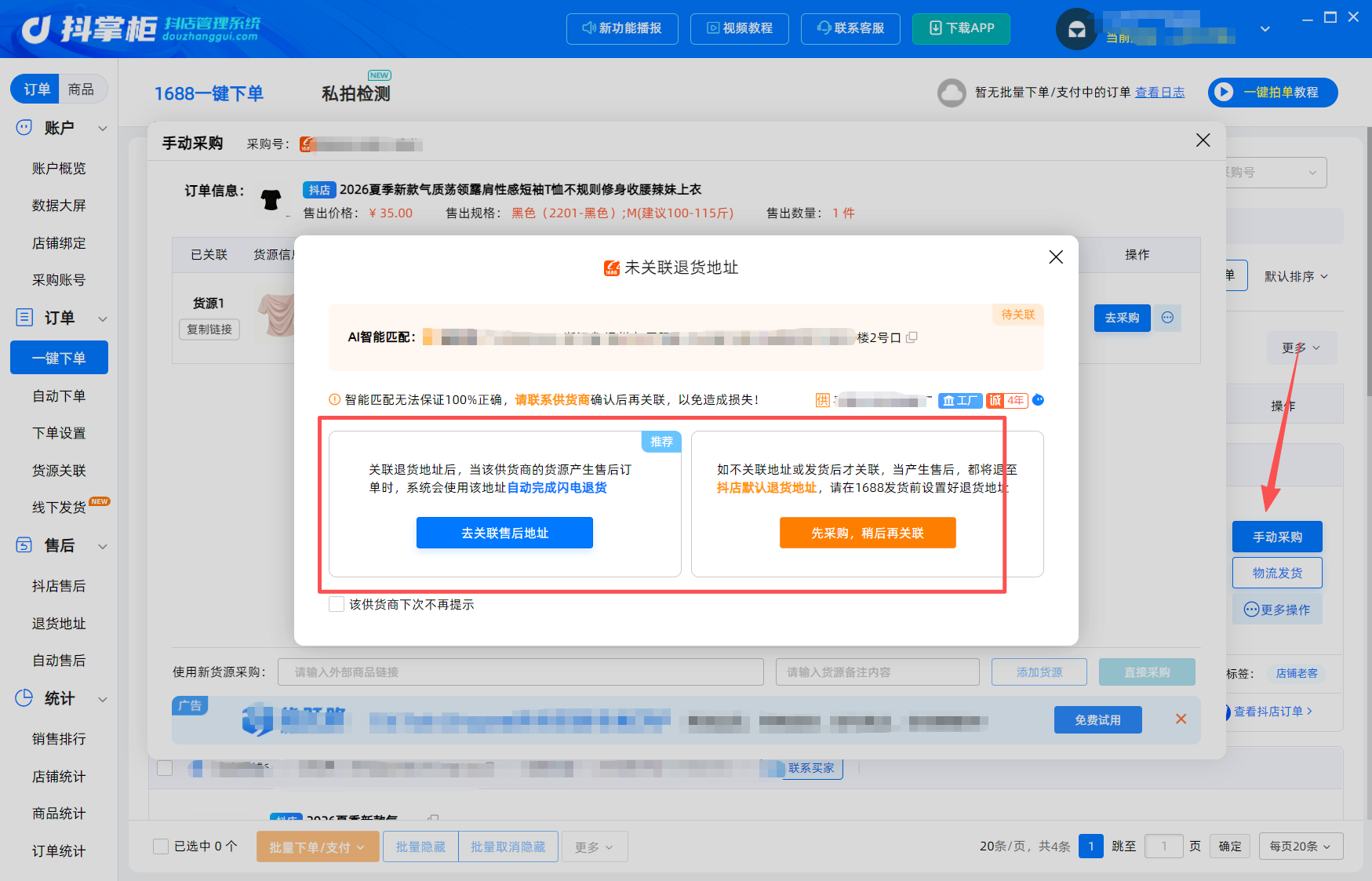Open the 每页20条 page size dropdown
This screenshot has width=1372, height=881.
[x=1301, y=846]
